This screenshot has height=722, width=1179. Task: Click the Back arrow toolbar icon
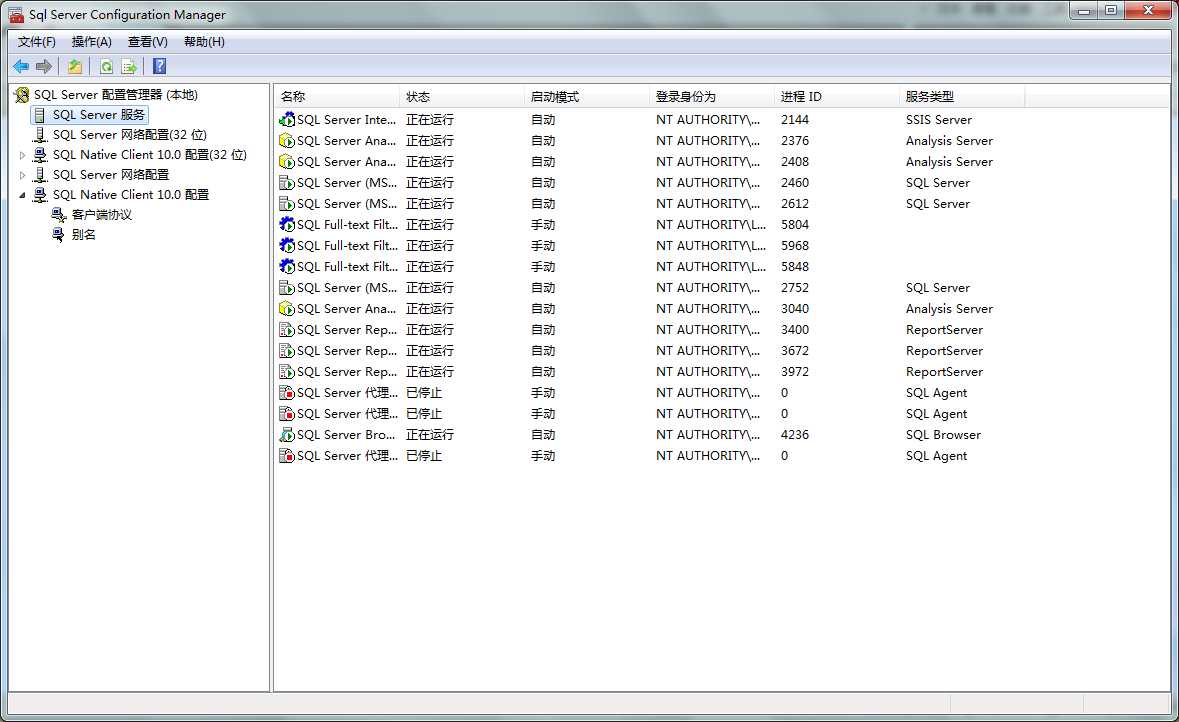click(21, 67)
